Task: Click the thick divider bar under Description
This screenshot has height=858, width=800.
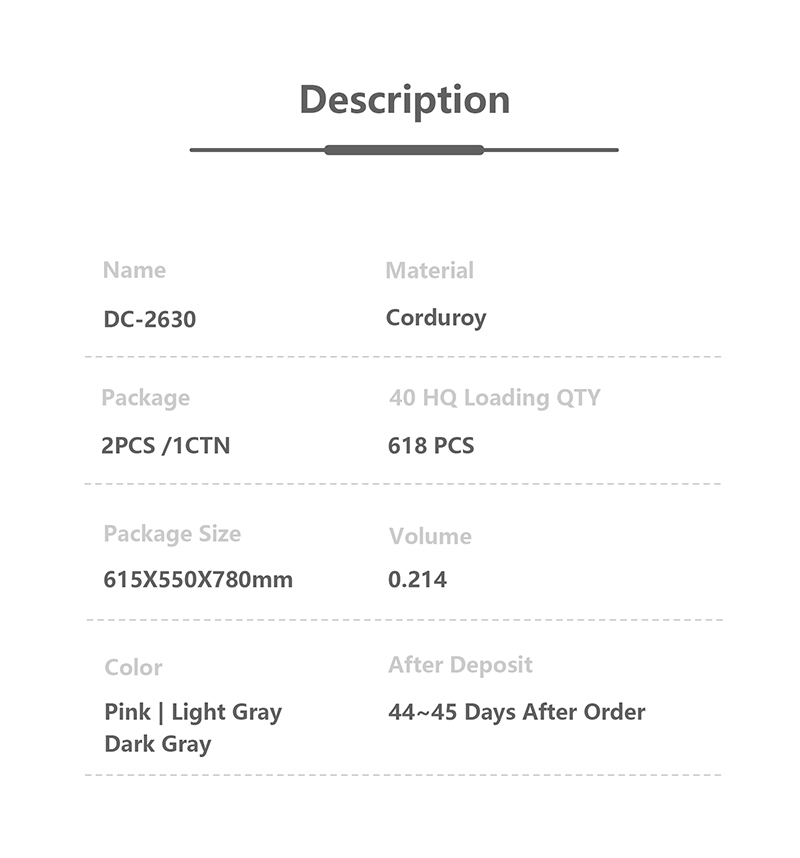Action: pyautogui.click(x=404, y=150)
